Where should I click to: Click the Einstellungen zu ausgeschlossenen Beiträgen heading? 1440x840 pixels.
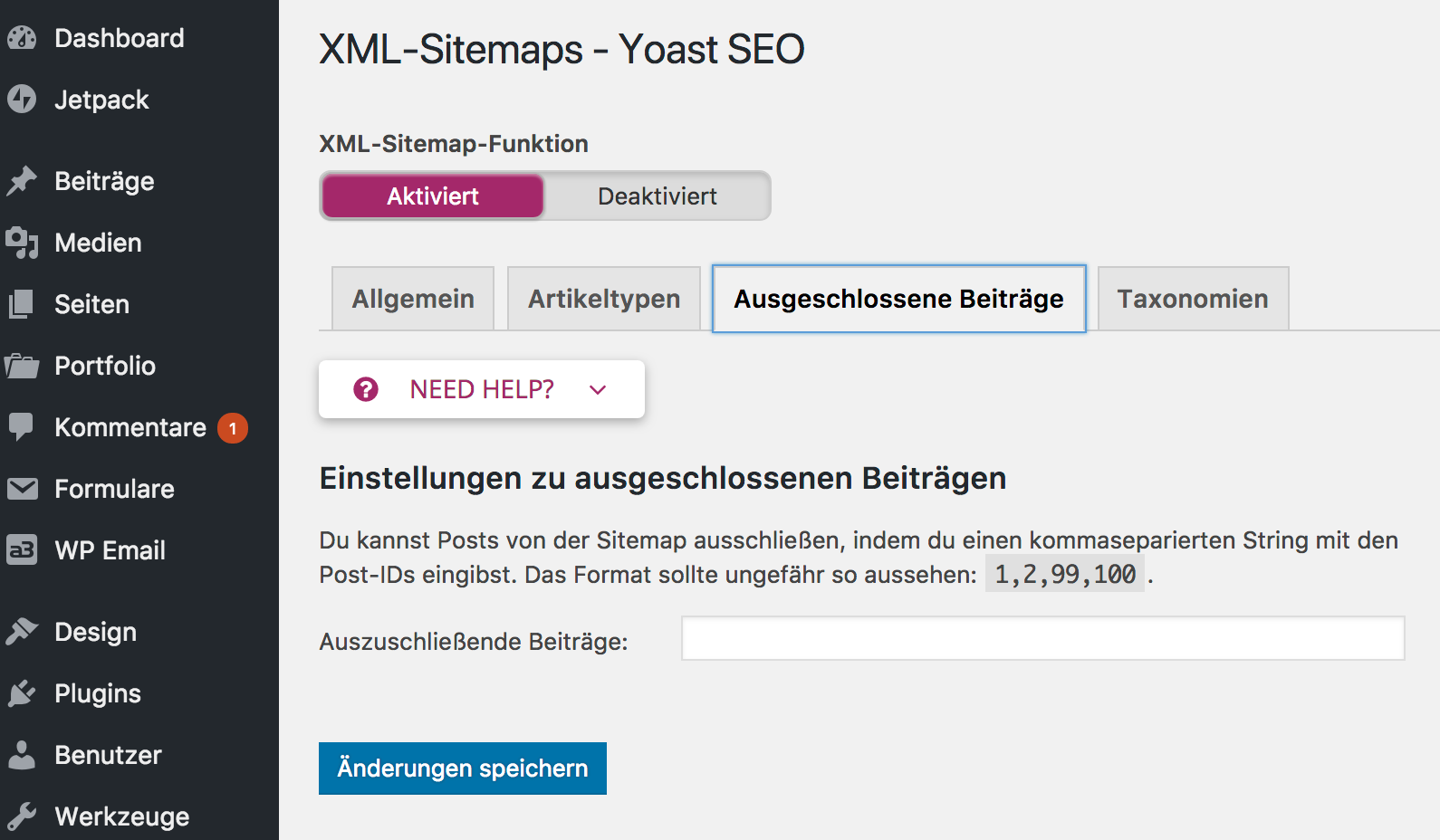coord(663,478)
